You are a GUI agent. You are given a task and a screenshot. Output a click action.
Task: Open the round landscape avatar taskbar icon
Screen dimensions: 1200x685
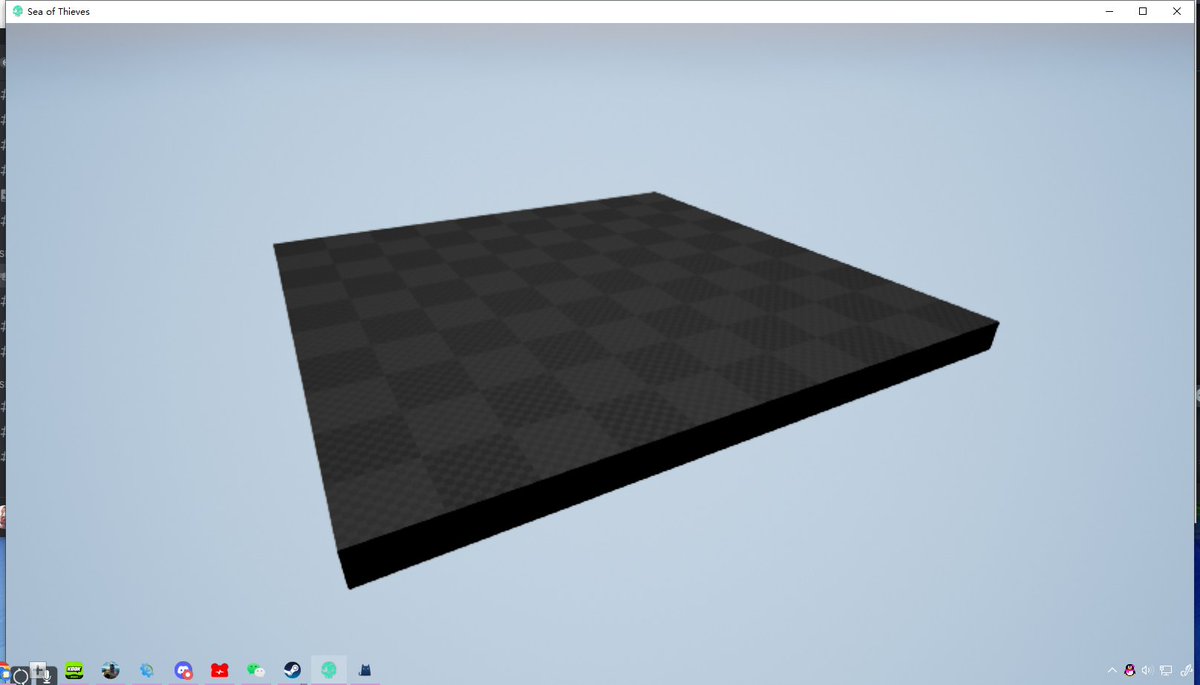110,670
